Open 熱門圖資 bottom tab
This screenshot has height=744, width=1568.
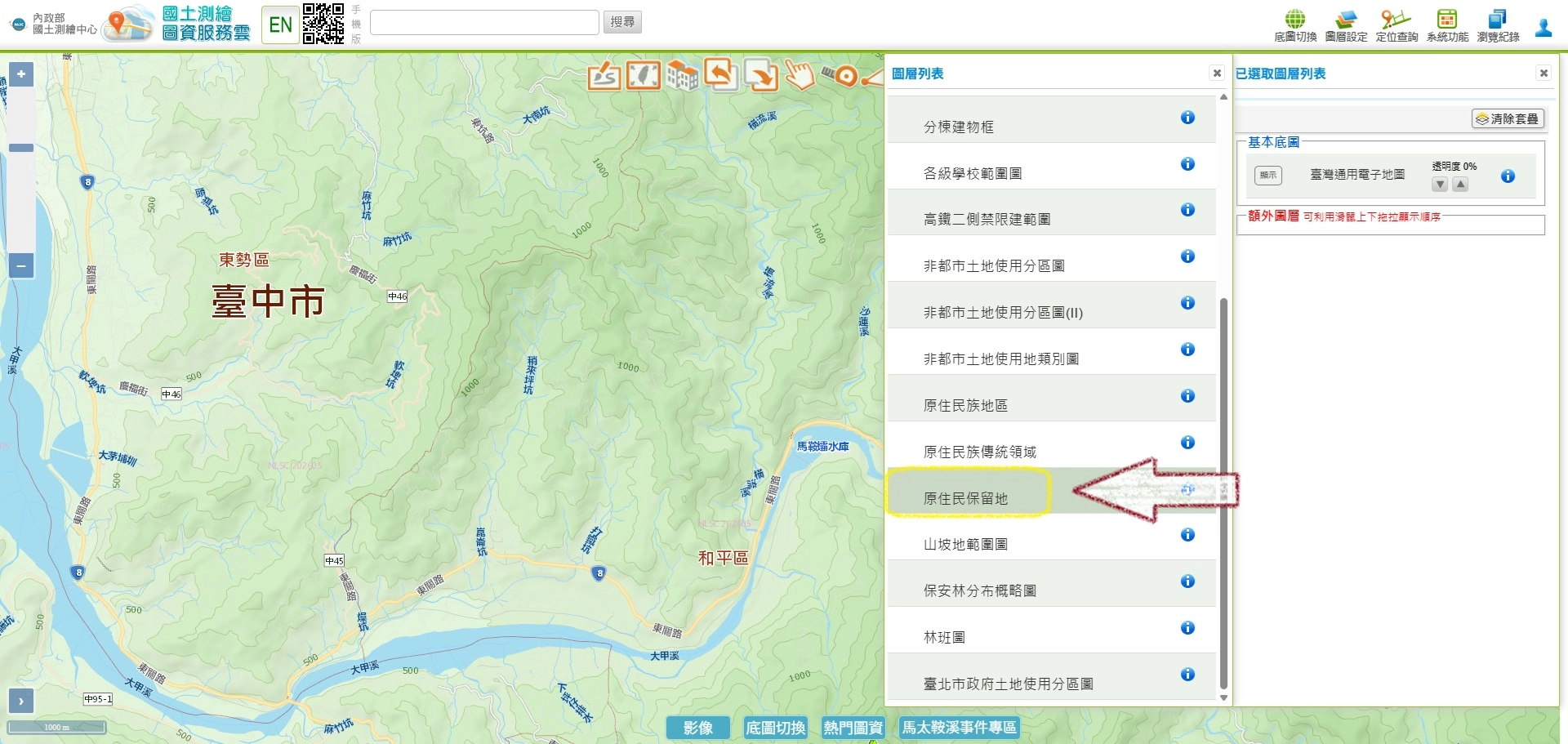(x=853, y=728)
